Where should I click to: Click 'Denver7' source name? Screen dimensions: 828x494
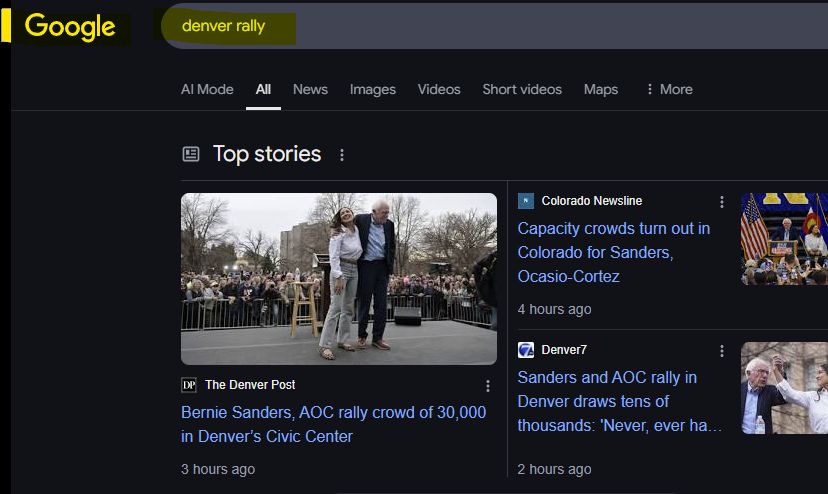tap(563, 350)
